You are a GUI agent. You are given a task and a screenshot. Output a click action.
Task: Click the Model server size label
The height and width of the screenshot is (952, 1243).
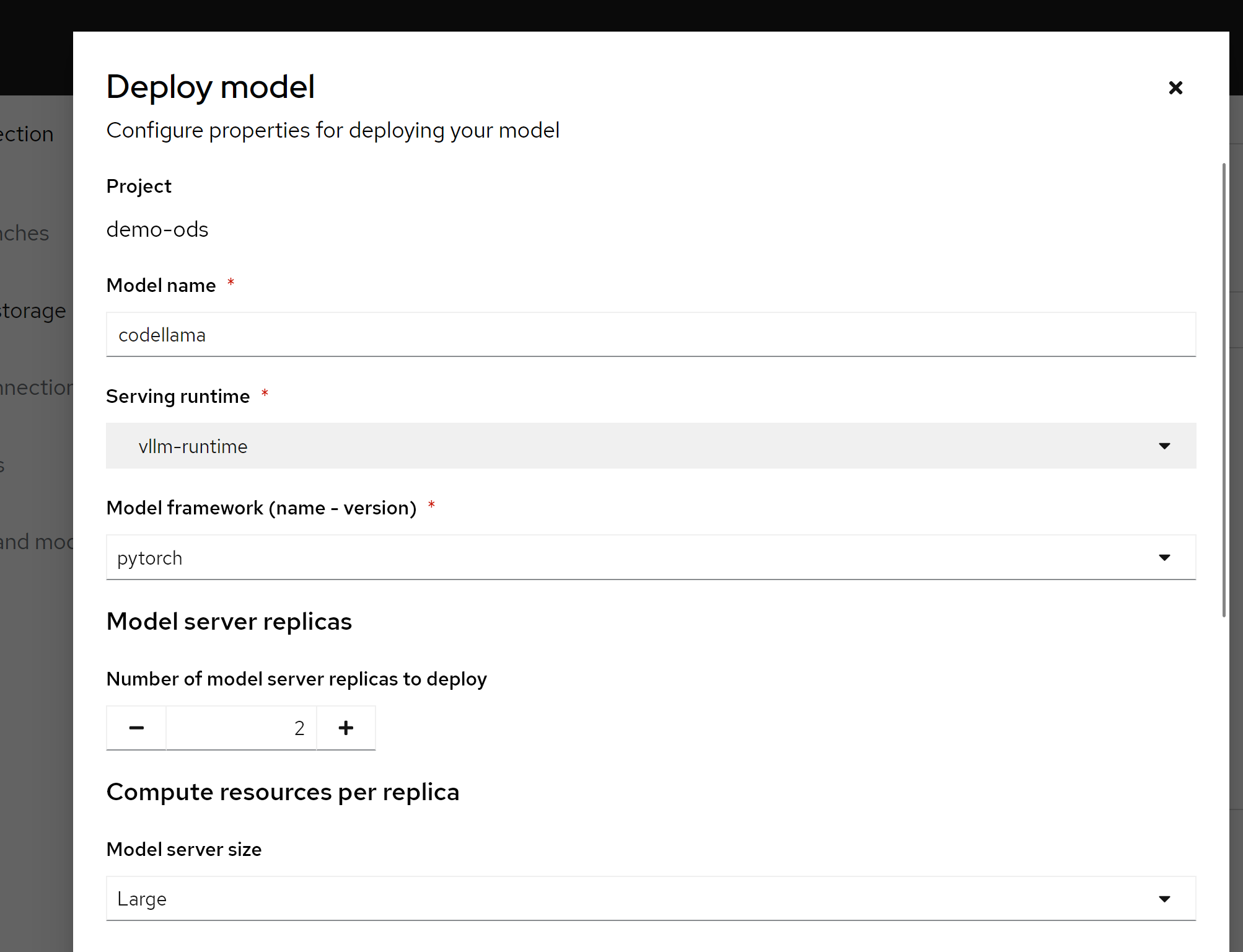pos(184,849)
